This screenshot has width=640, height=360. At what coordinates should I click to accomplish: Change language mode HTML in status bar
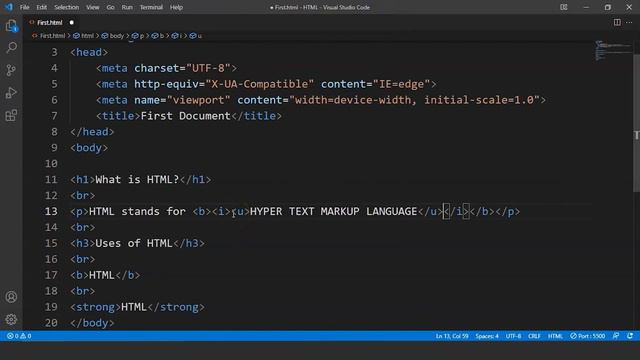[555, 336]
